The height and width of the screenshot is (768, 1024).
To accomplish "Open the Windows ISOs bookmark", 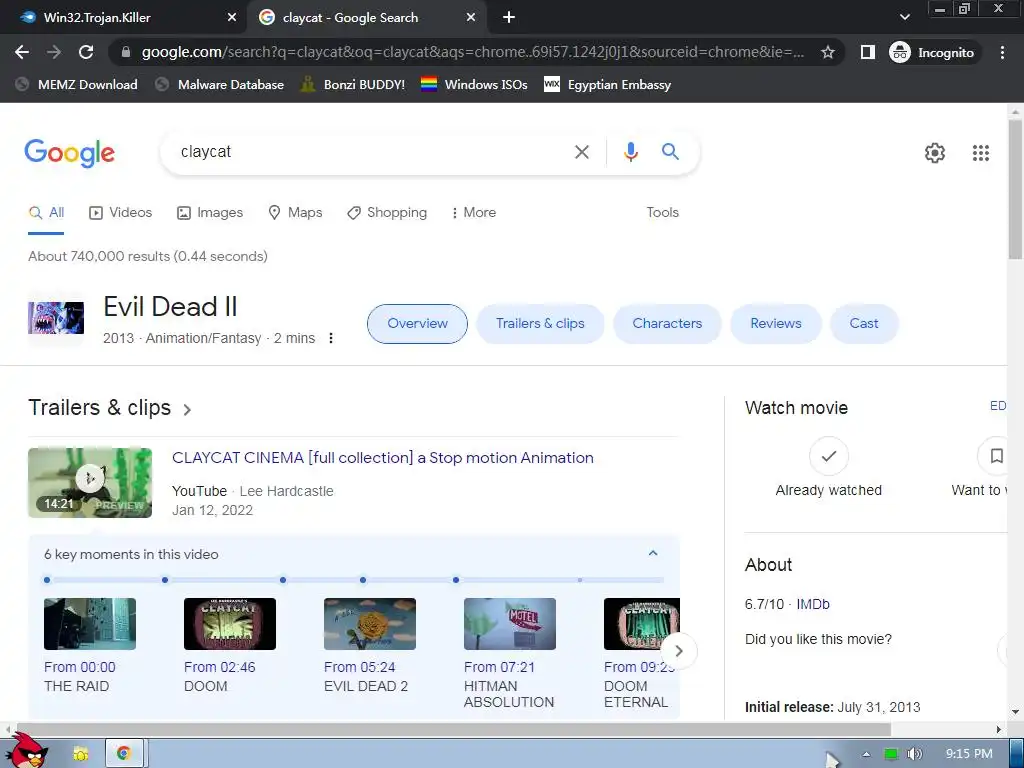I will pos(474,84).
